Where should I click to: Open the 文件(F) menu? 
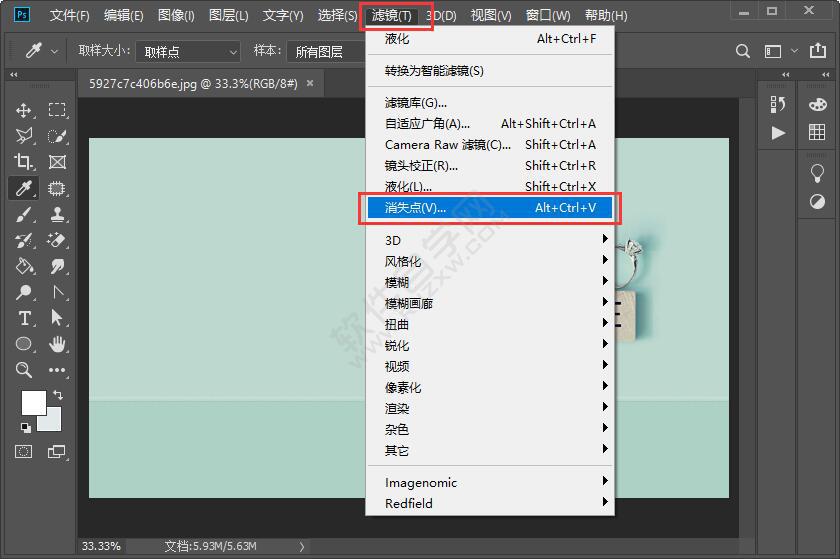pos(69,15)
